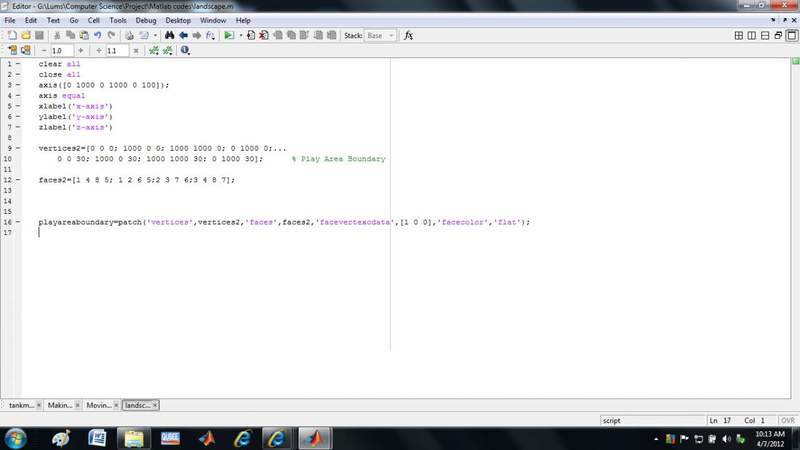Expand the Run button dropdown arrow
The height and width of the screenshot is (450, 800).
tap(239, 35)
